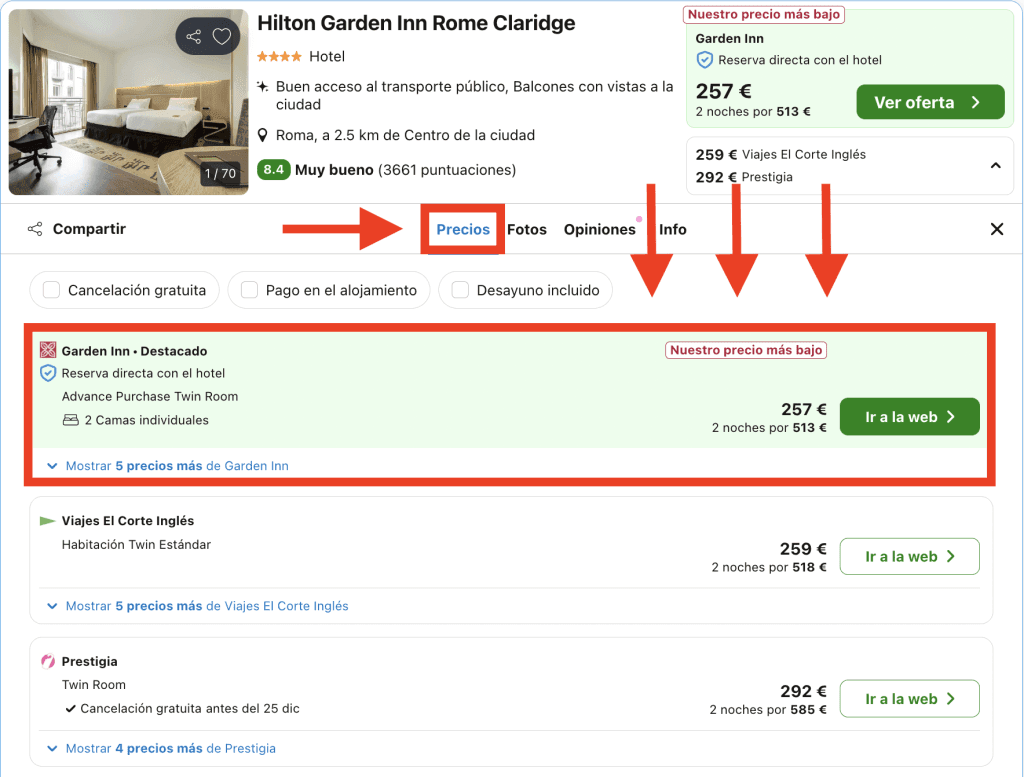This screenshot has height=777, width=1024.
Task: Expand 5 more prices from Garden Inn
Action: coord(168,466)
